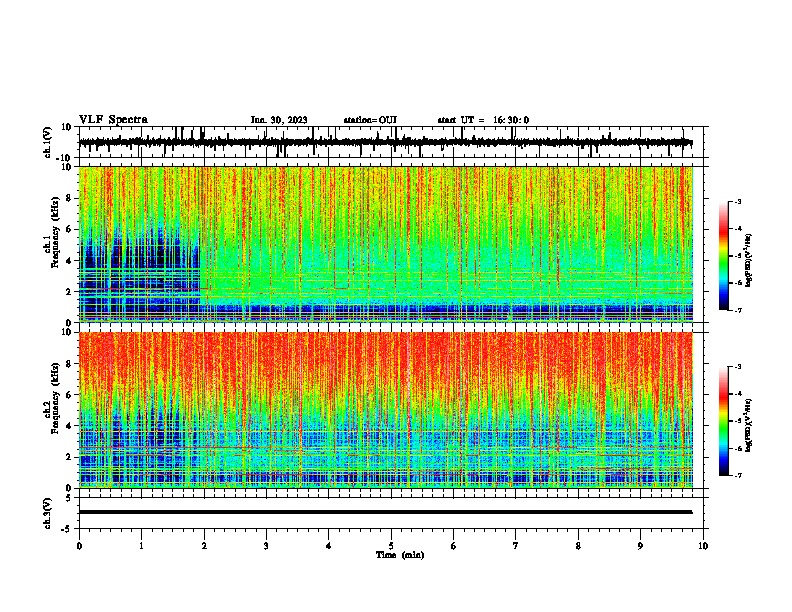The image size is (792, 612).
Task: Click the ch.2 color bar PSD units label
Action: (x=749, y=425)
